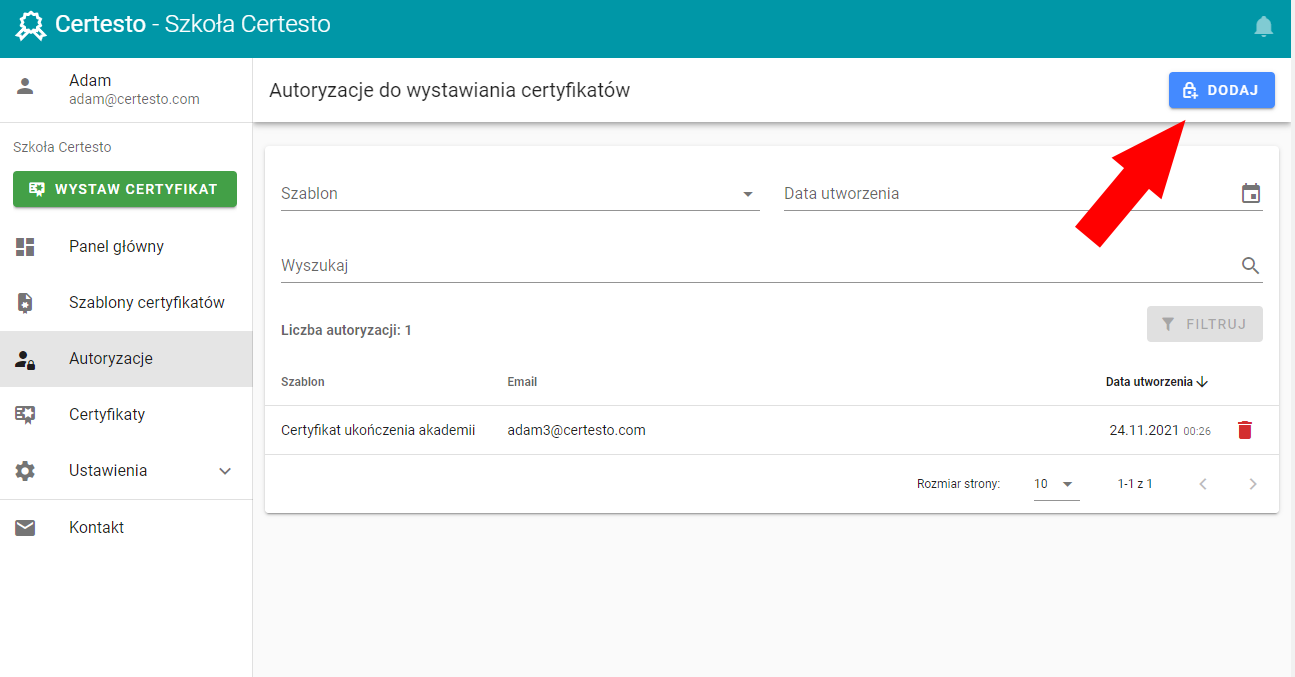Go to next page of results

point(1252,484)
